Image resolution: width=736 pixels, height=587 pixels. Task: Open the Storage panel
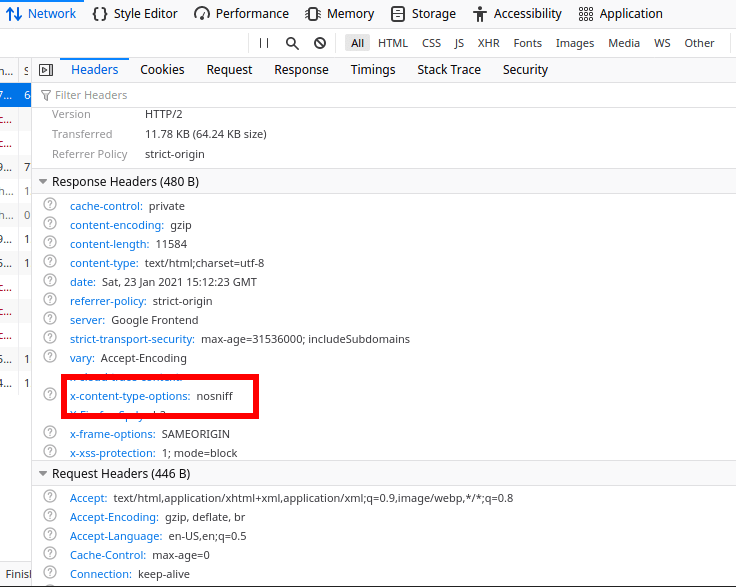click(x=423, y=14)
